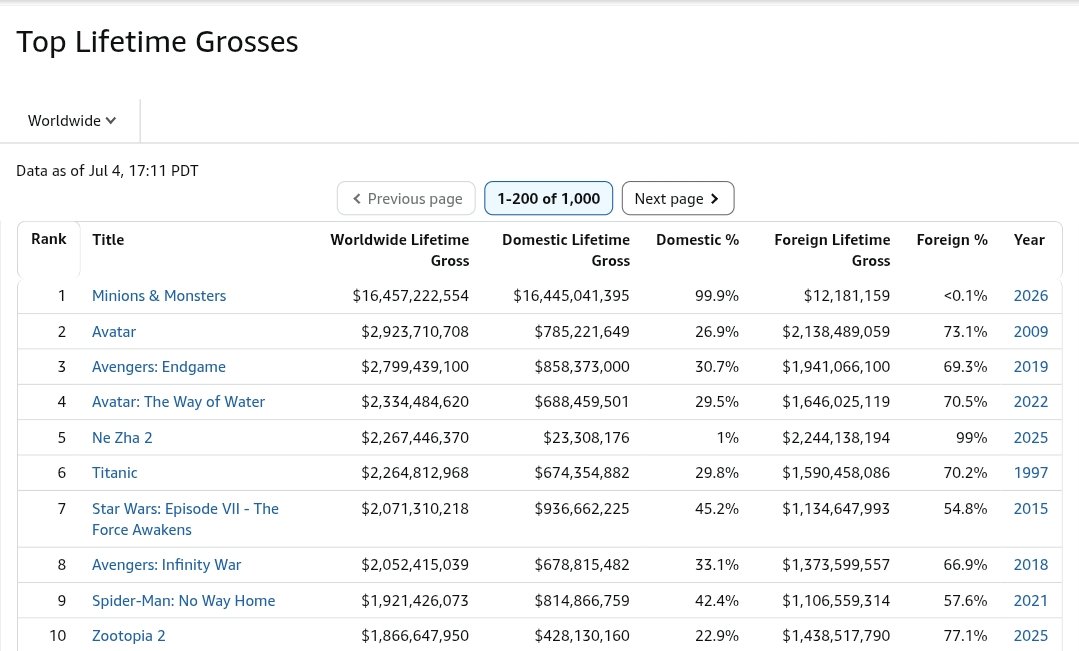Click the $16,457,222,554 worldwide gross value
The width and height of the screenshot is (1079, 651).
click(x=411, y=295)
